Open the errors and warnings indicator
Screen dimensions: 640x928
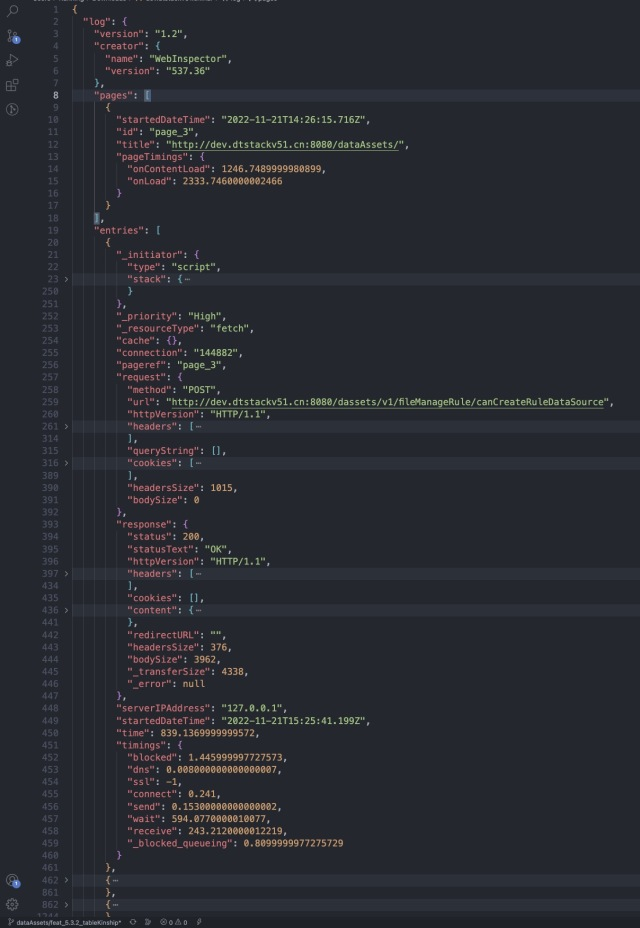click(173, 922)
